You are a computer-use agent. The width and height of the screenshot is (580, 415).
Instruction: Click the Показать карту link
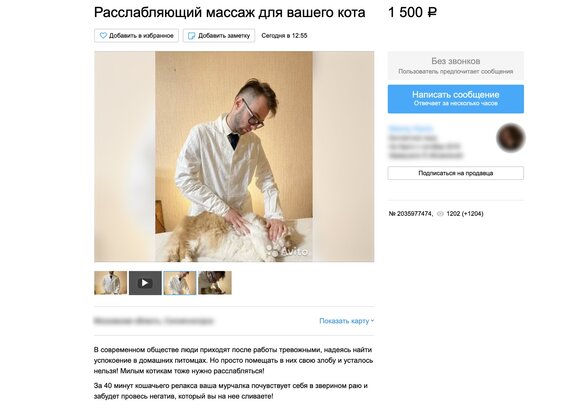click(344, 321)
